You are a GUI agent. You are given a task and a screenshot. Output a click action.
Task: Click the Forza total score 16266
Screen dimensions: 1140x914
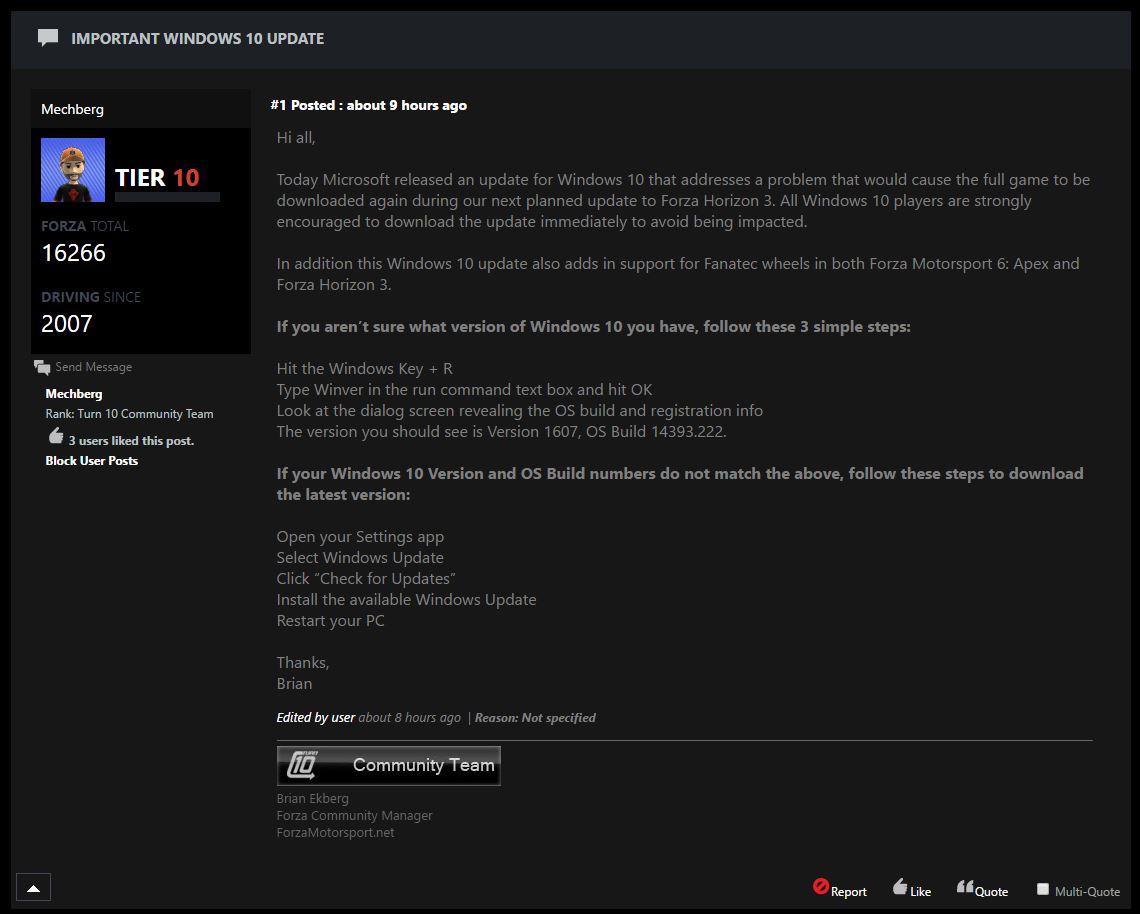[x=73, y=252]
